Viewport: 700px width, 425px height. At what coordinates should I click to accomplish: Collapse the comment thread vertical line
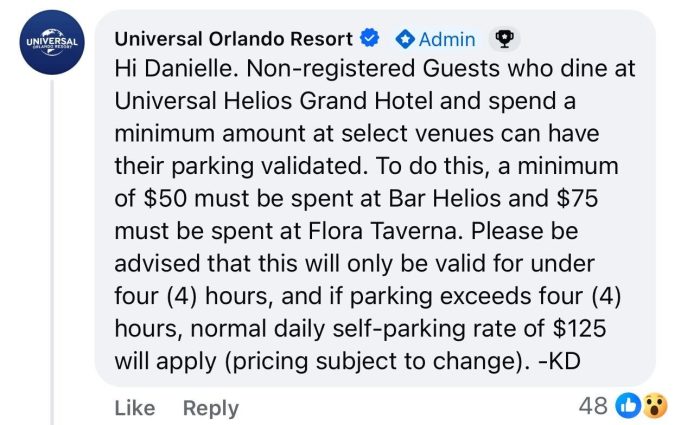click(53, 250)
